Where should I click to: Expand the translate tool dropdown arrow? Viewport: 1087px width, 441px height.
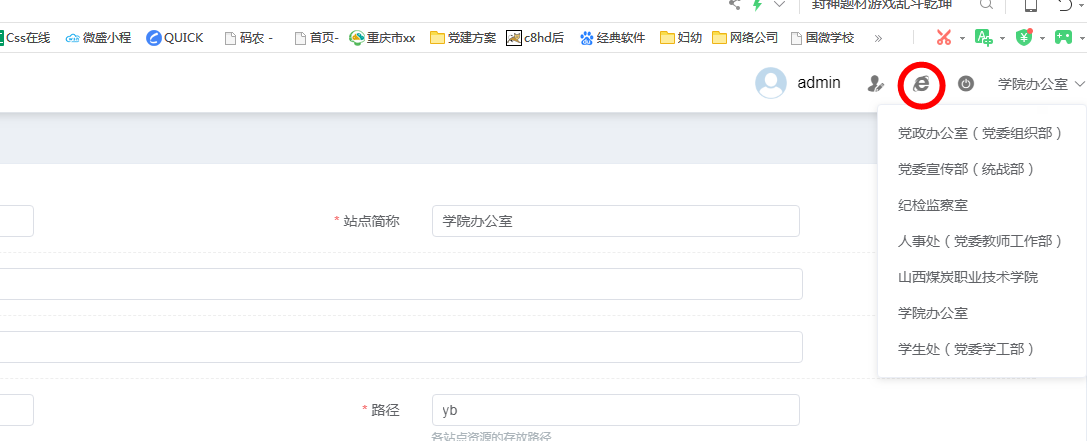click(1002, 38)
